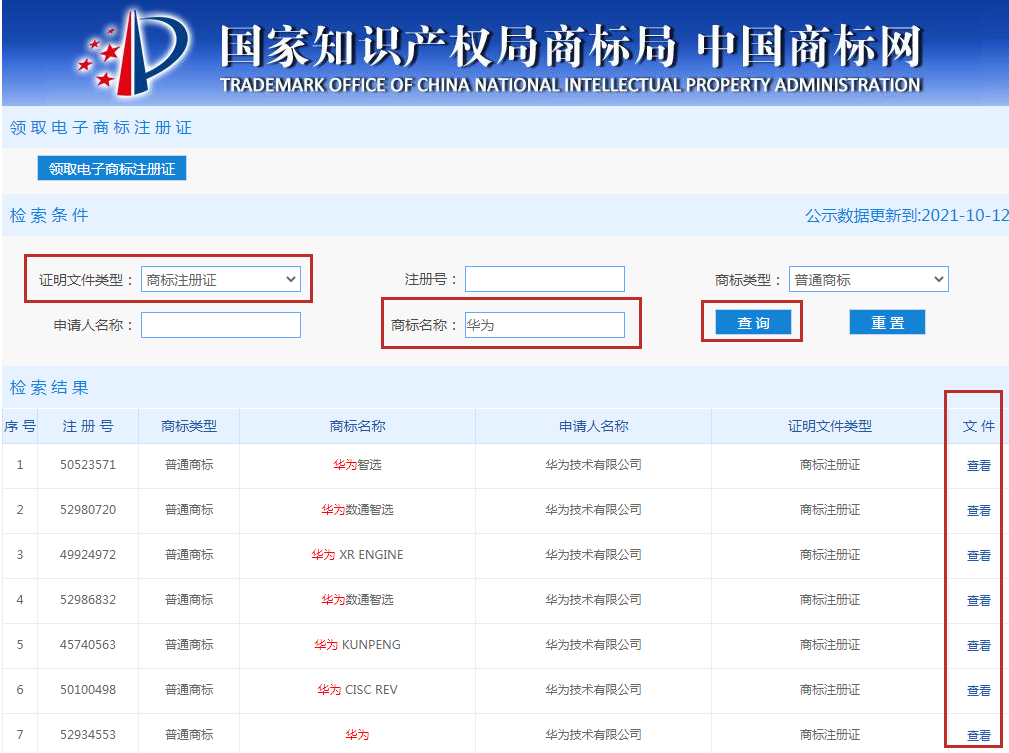The image size is (1009, 753).
Task: Click 普通商标 cell in row 50100498
Action: point(189,690)
